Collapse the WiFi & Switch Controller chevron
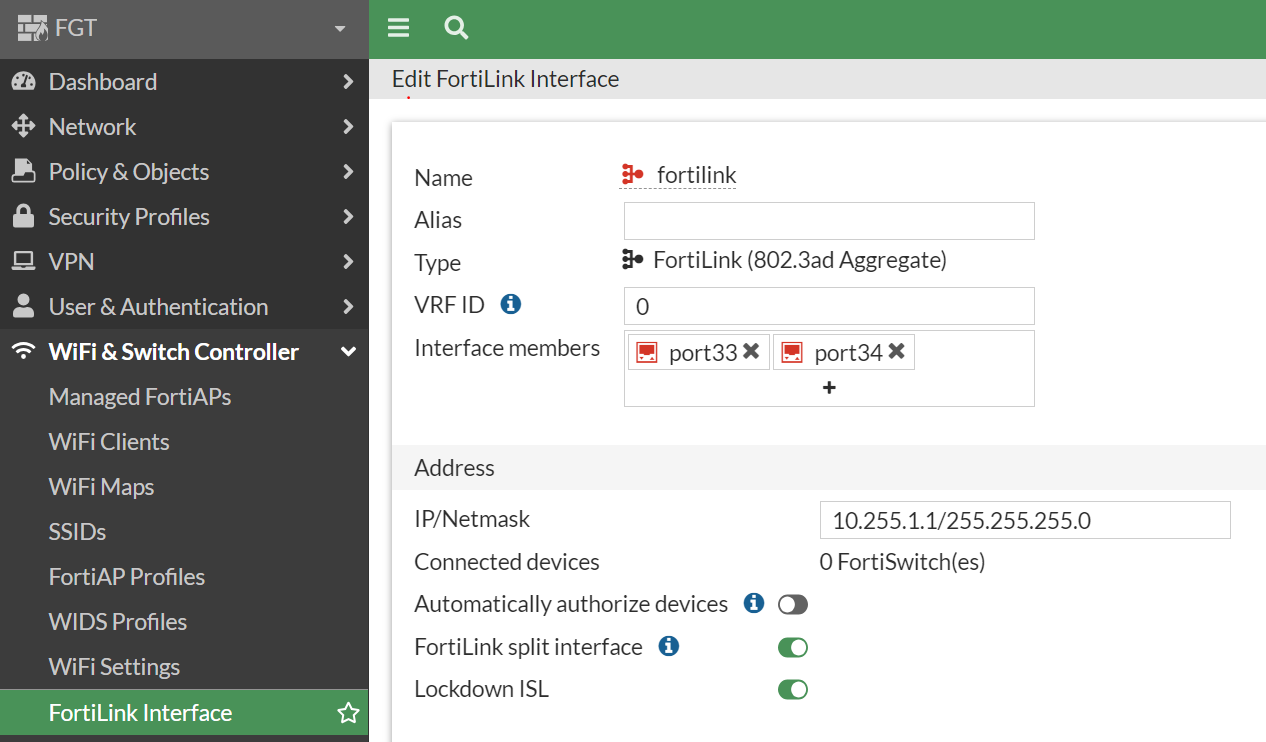Image resolution: width=1266 pixels, height=742 pixels. click(x=348, y=352)
